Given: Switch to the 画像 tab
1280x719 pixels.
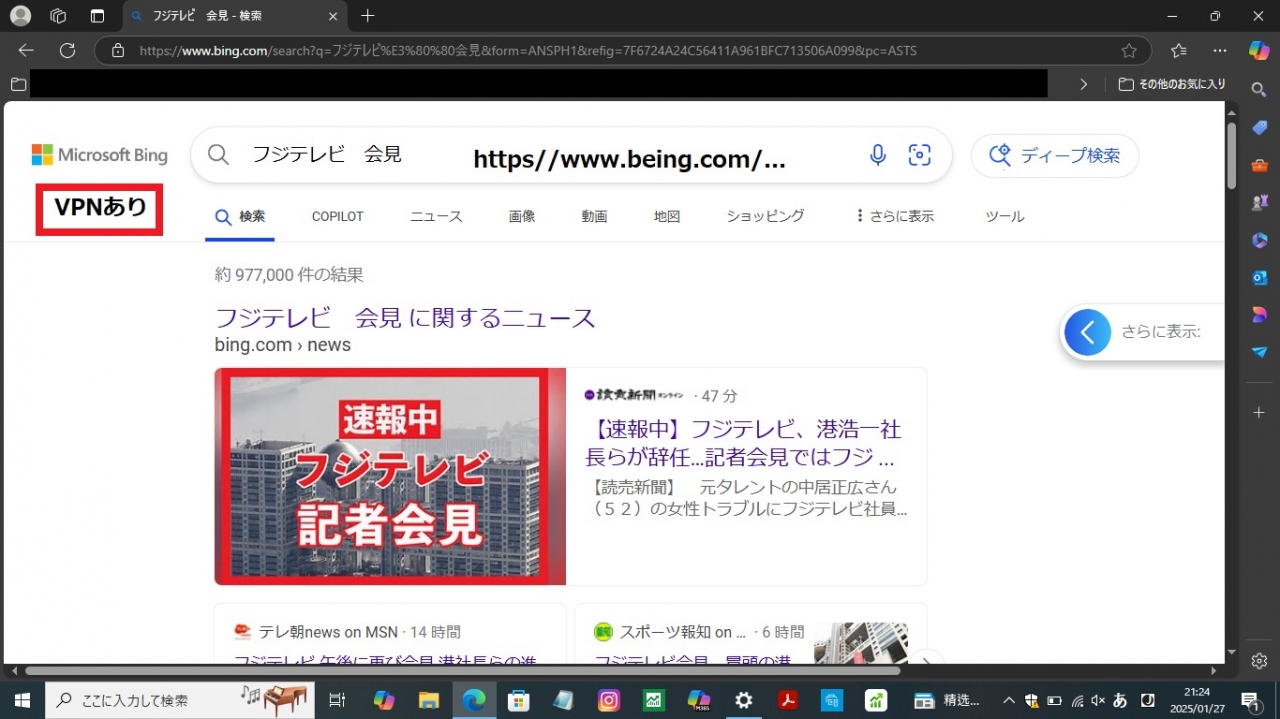Looking at the screenshot, I should pos(522,216).
